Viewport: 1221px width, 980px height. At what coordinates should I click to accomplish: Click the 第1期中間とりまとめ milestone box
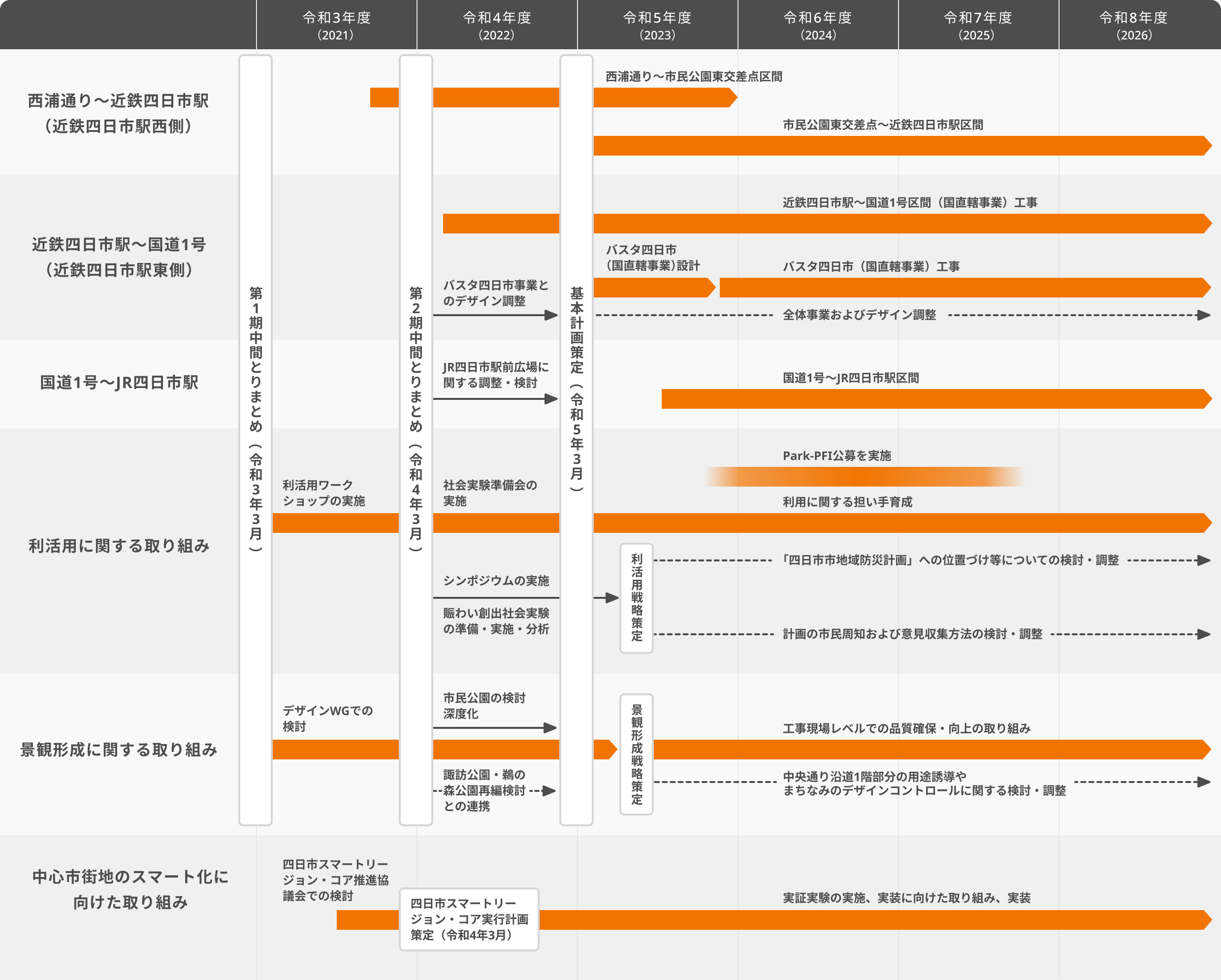[x=256, y=440]
